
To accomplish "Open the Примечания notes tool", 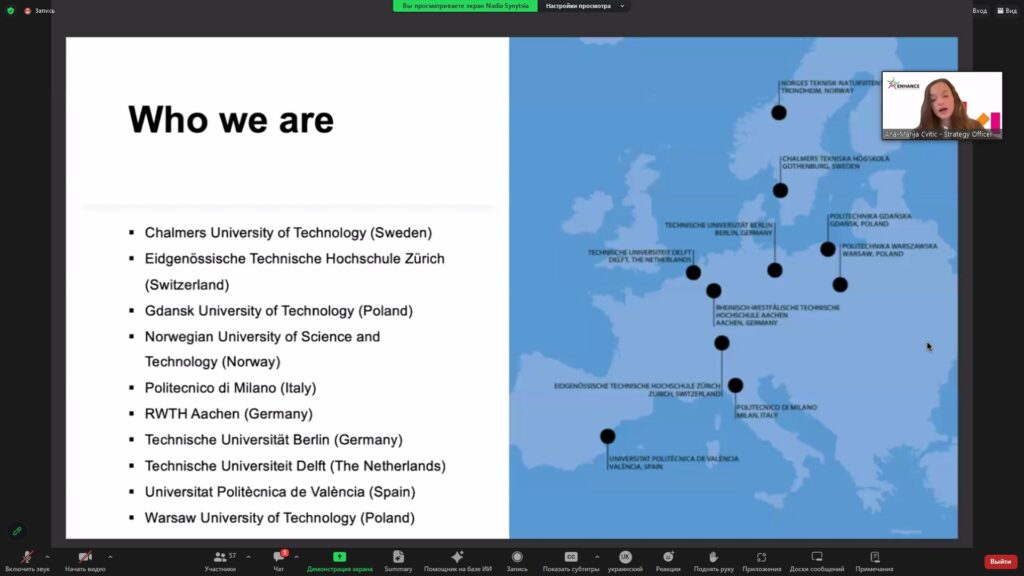I will (x=874, y=558).
